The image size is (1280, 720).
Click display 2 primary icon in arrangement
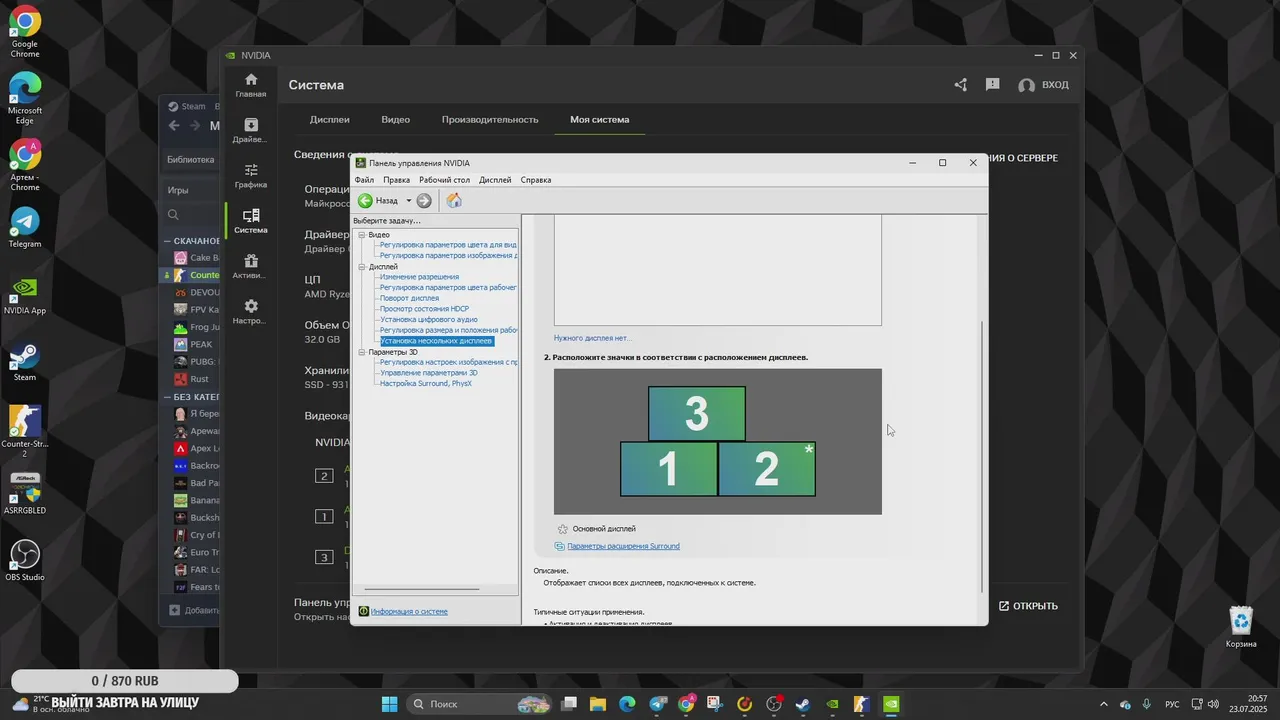point(767,469)
